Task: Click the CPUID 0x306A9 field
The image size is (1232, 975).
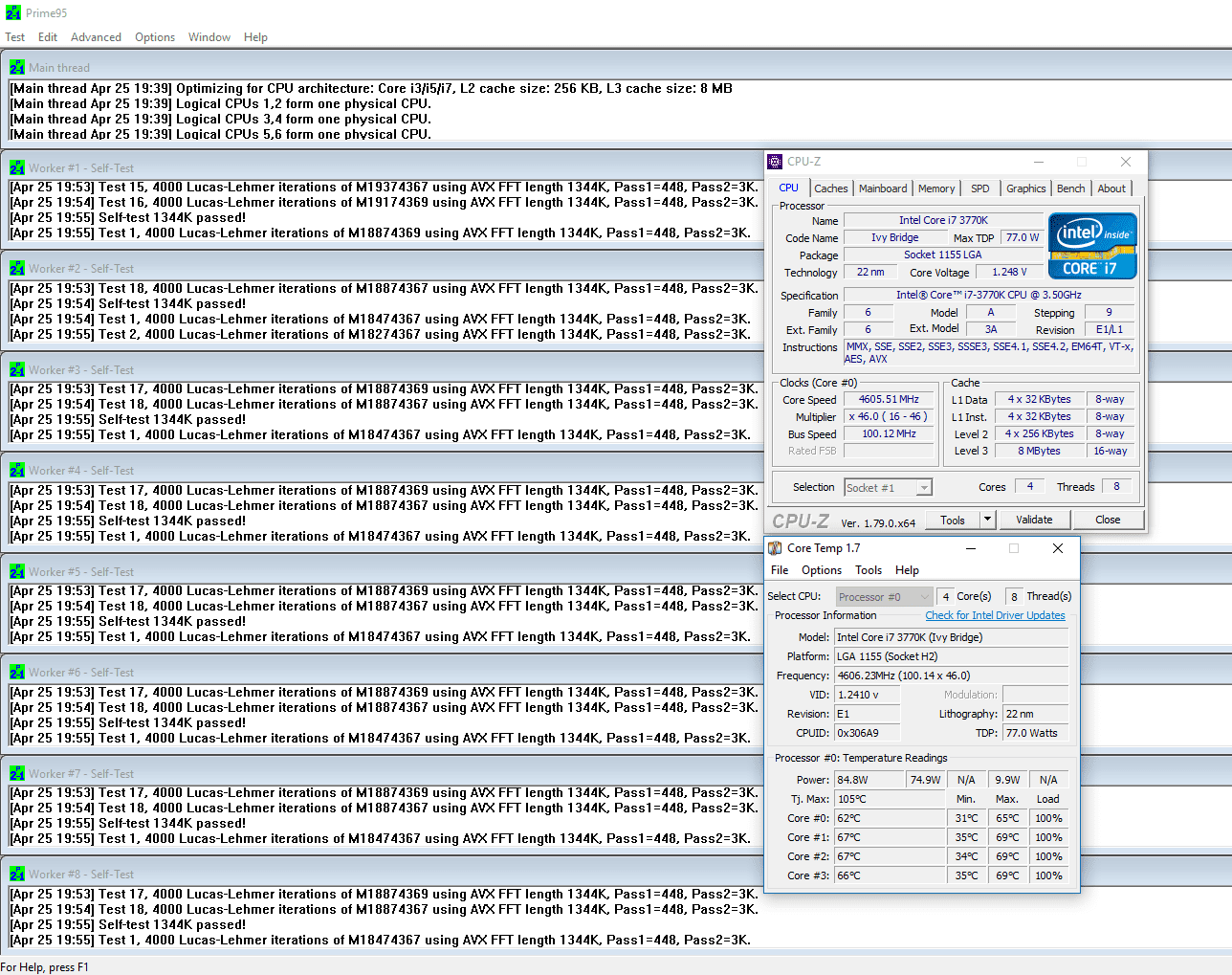Action: click(x=868, y=733)
